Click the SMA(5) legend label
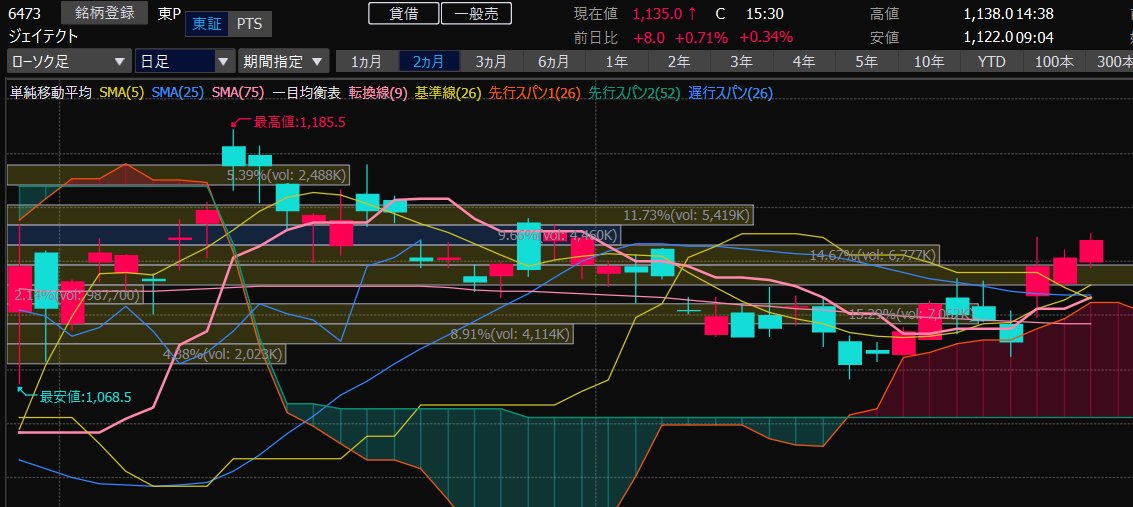1133x507 pixels. tap(121, 92)
